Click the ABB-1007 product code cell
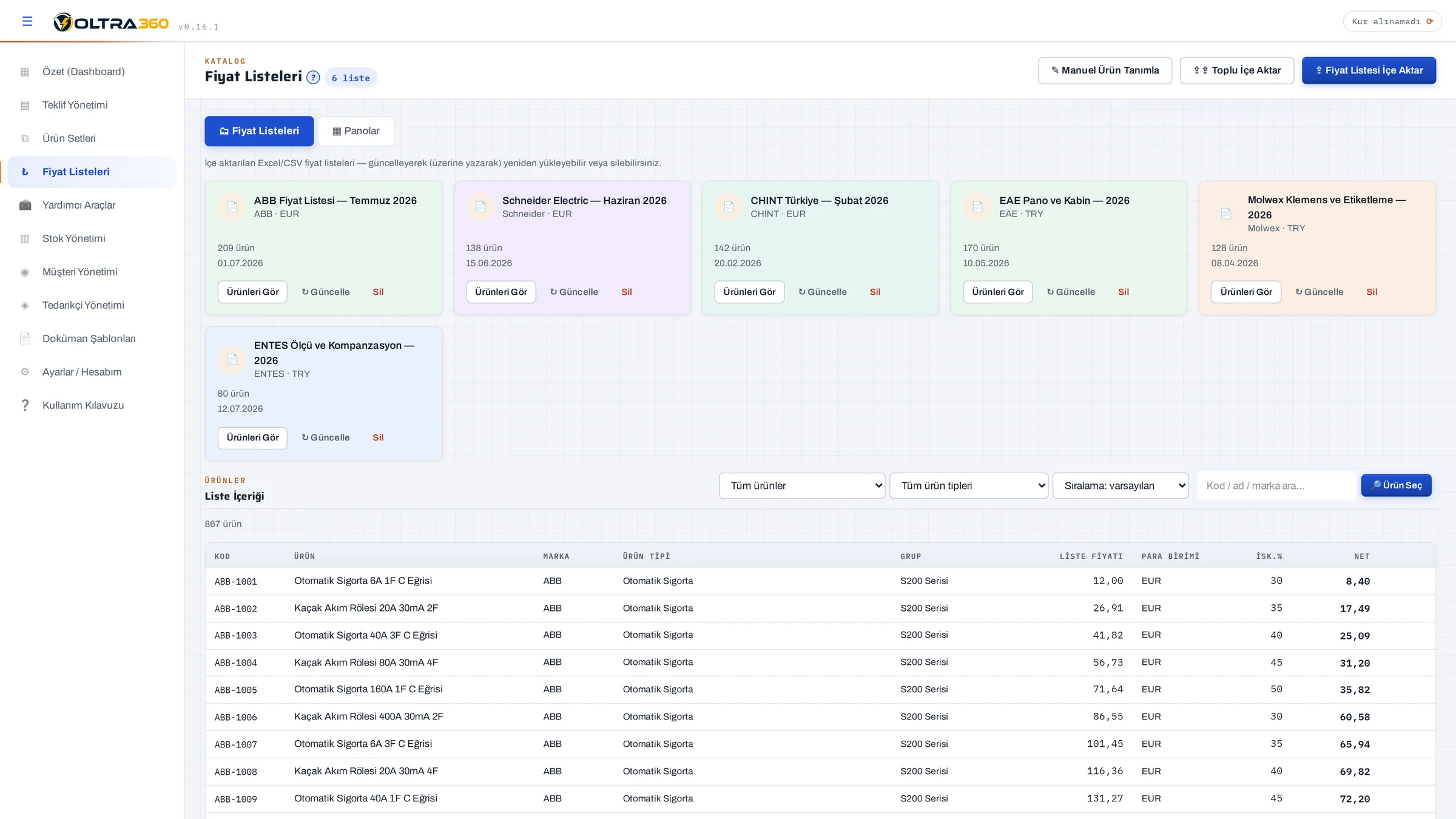 236,744
